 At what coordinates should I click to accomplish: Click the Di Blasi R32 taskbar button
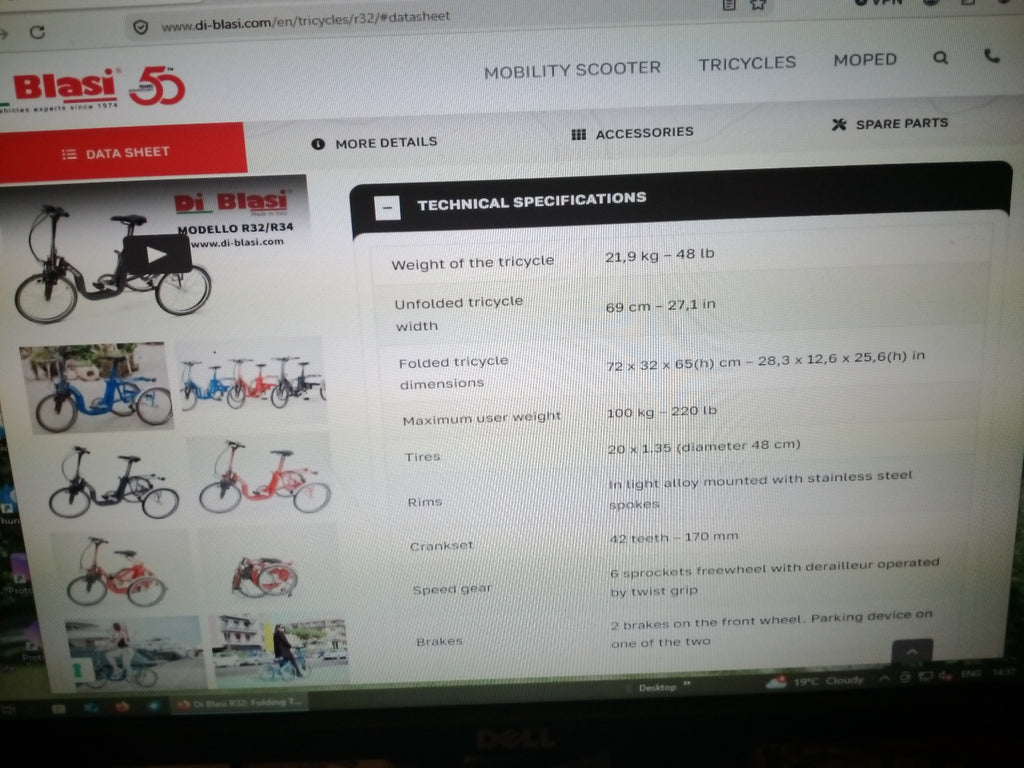[x=238, y=703]
